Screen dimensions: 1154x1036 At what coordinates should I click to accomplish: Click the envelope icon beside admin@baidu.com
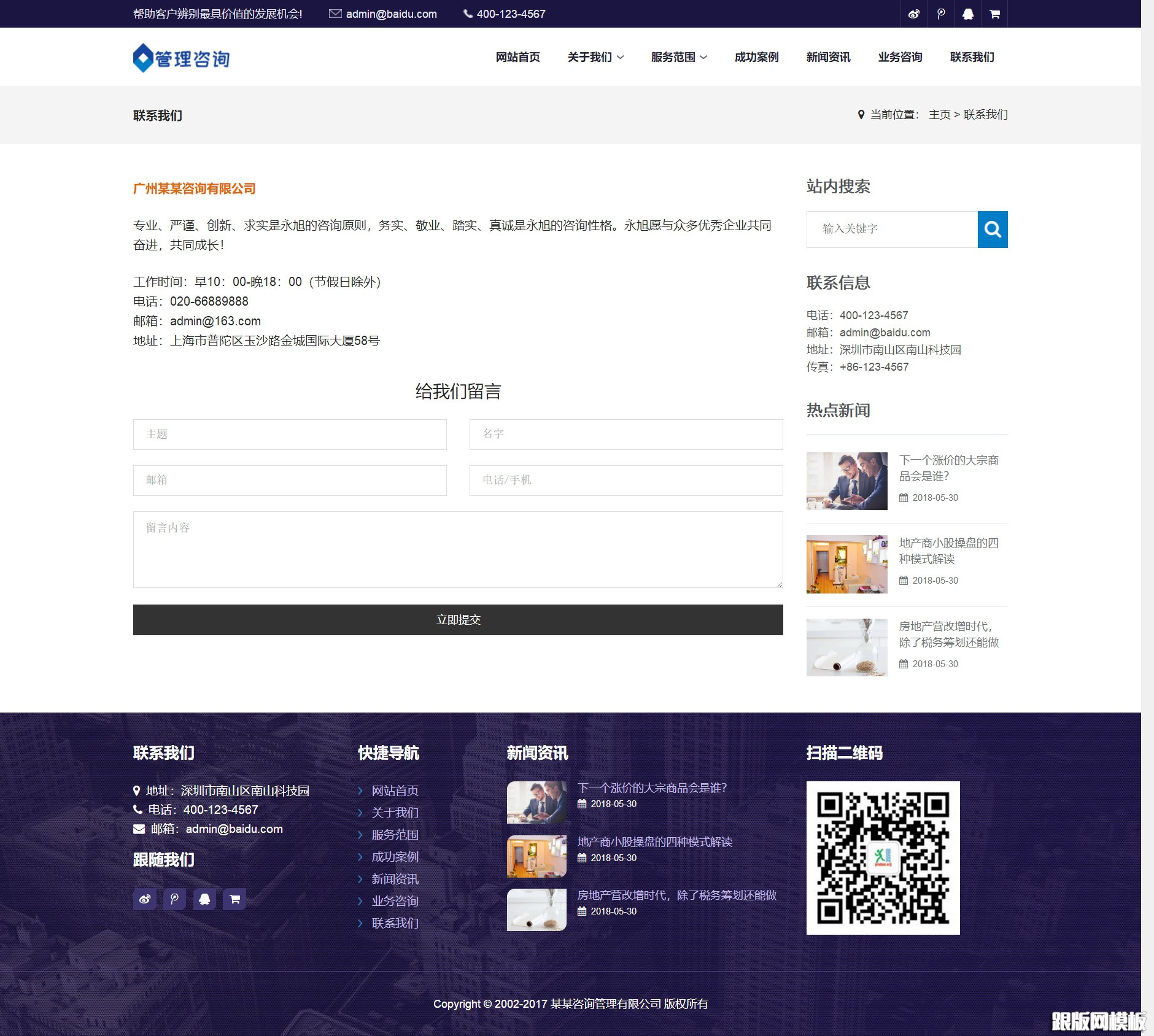click(x=335, y=13)
